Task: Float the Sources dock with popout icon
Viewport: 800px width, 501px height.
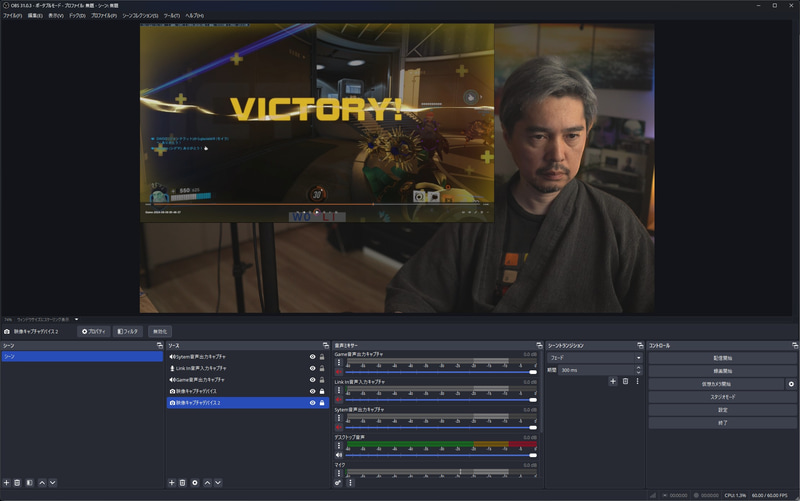Action: [326, 345]
